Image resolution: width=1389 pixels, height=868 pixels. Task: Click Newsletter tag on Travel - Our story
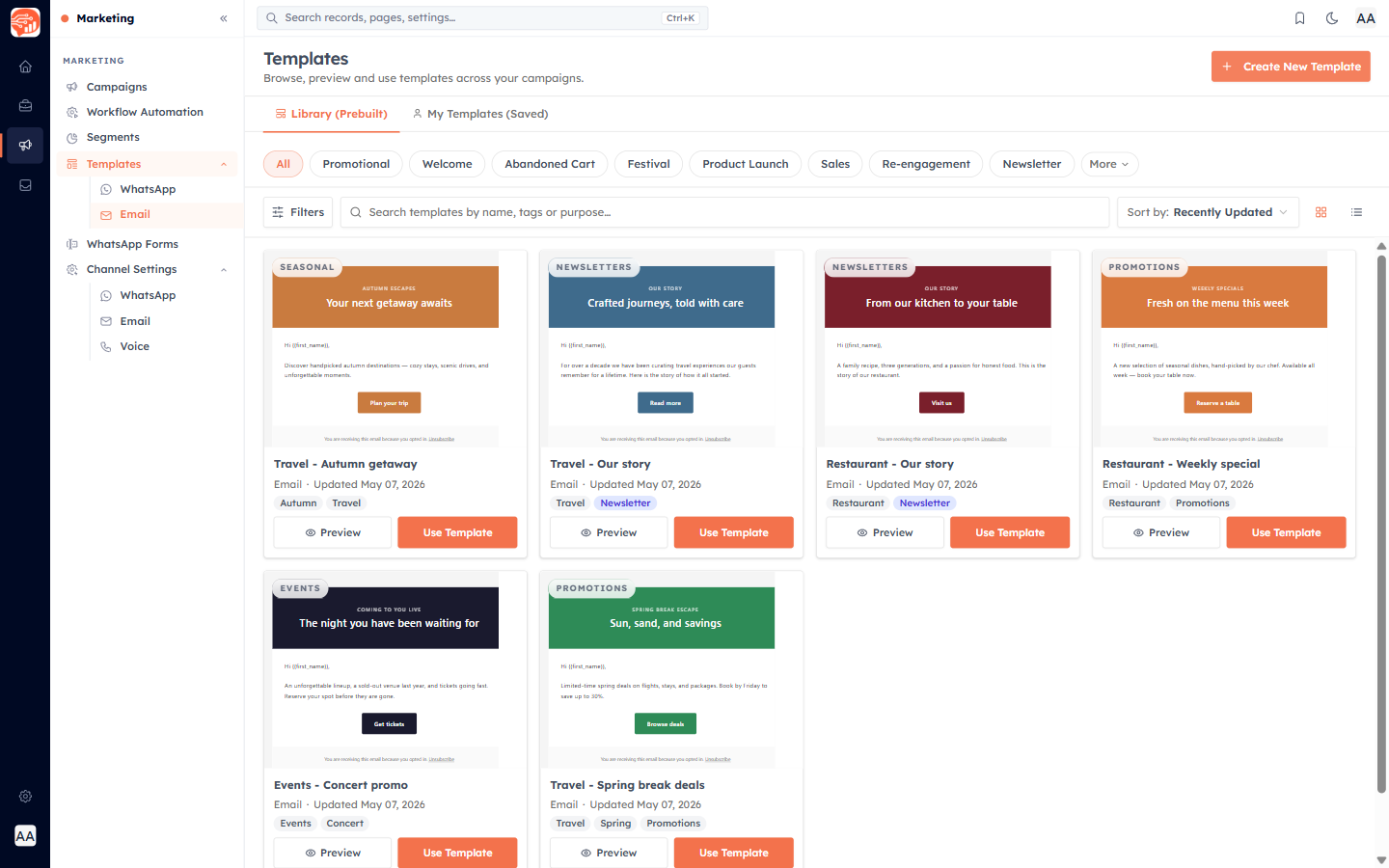click(625, 503)
